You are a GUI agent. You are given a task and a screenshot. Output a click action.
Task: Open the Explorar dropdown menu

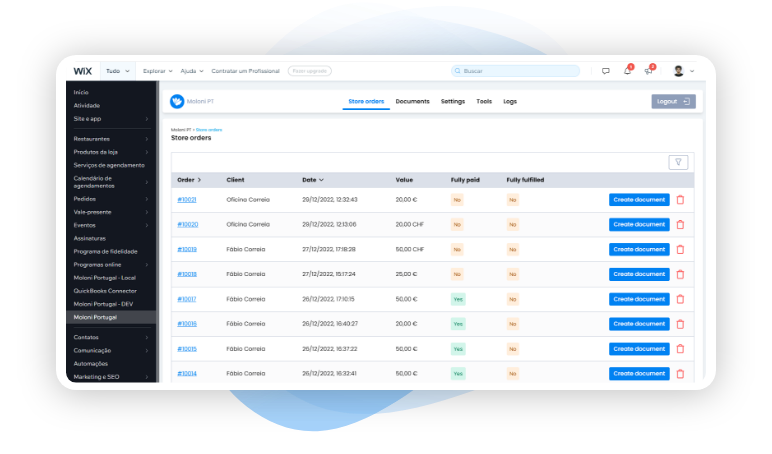(157, 71)
